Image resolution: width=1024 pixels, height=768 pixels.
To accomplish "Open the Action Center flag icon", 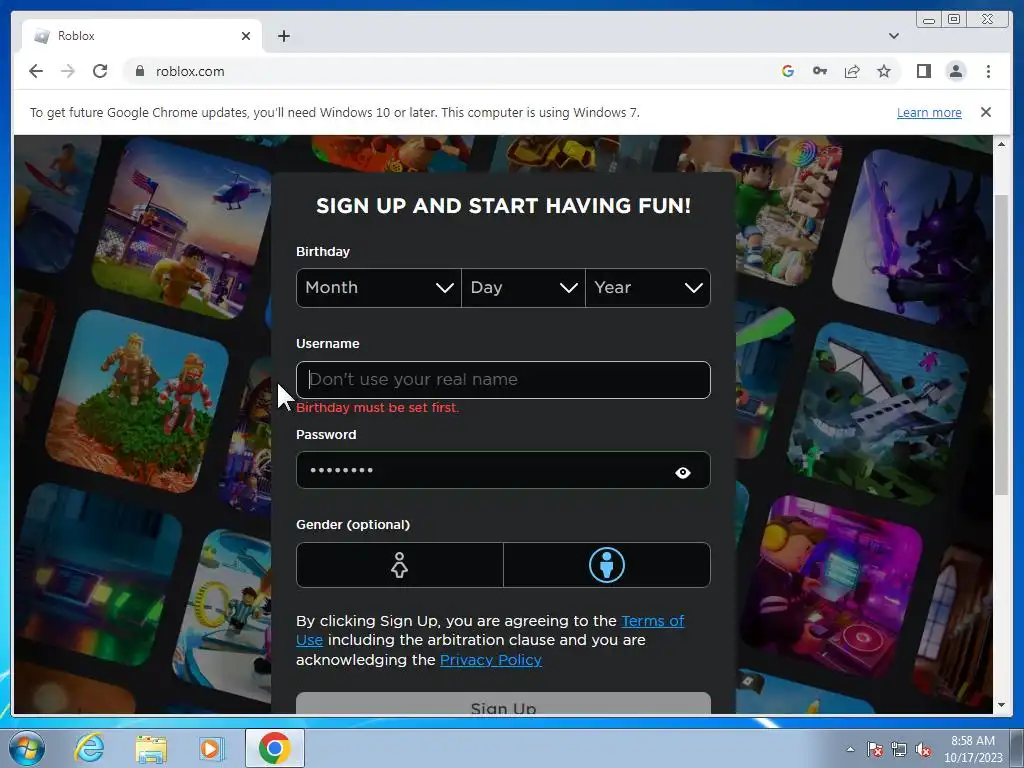I will (x=874, y=749).
